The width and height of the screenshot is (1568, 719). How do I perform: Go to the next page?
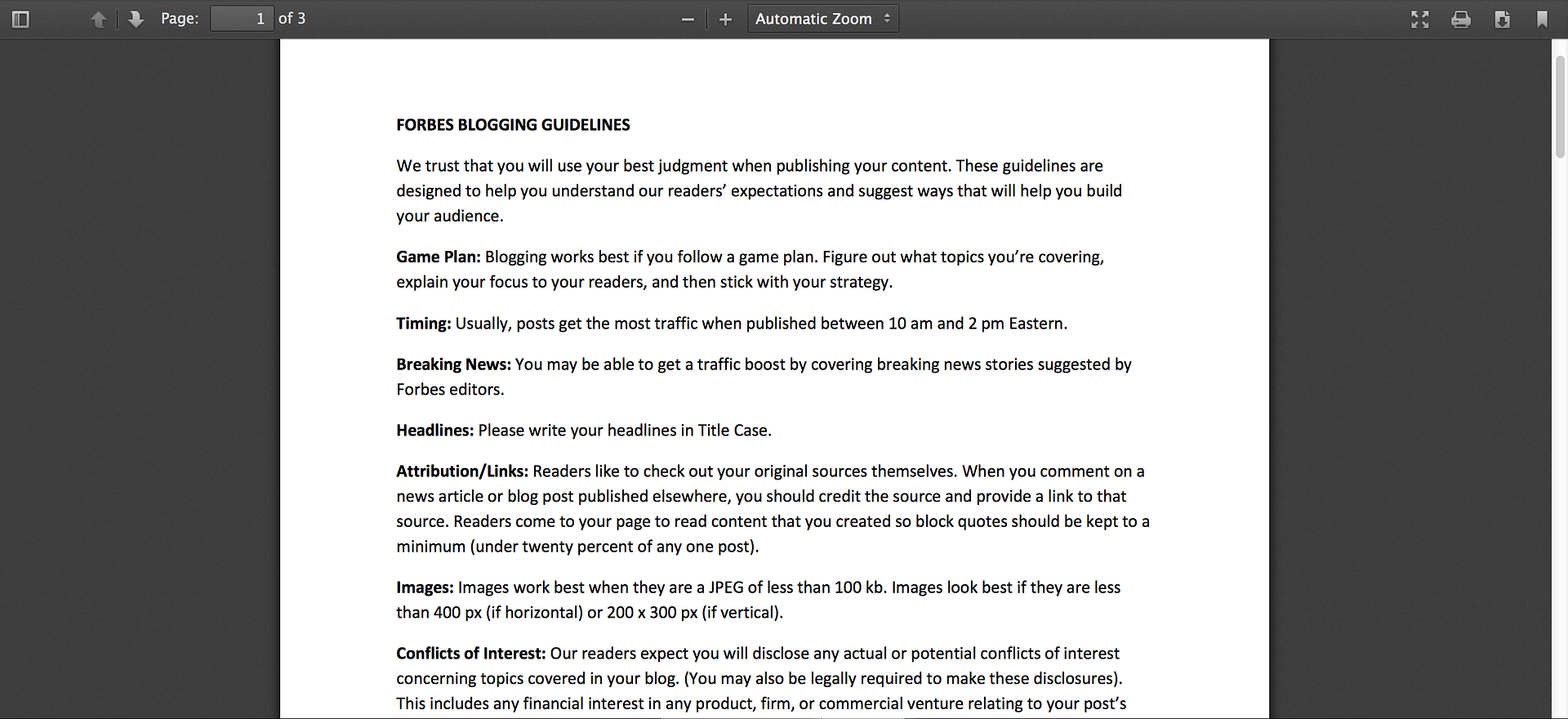(x=136, y=19)
